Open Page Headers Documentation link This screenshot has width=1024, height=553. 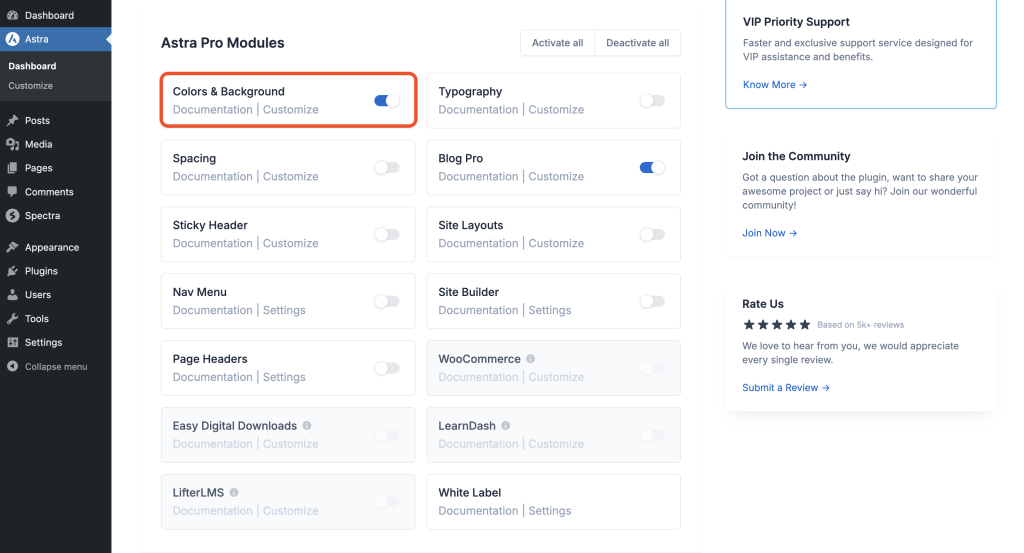click(212, 377)
